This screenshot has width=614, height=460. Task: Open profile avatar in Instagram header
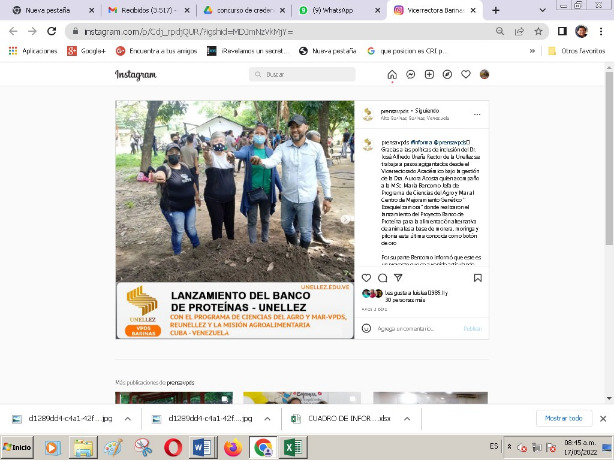(484, 74)
